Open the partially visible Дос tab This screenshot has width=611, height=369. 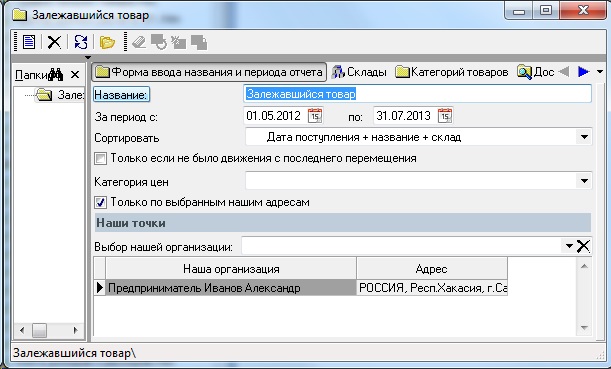[x=536, y=72]
